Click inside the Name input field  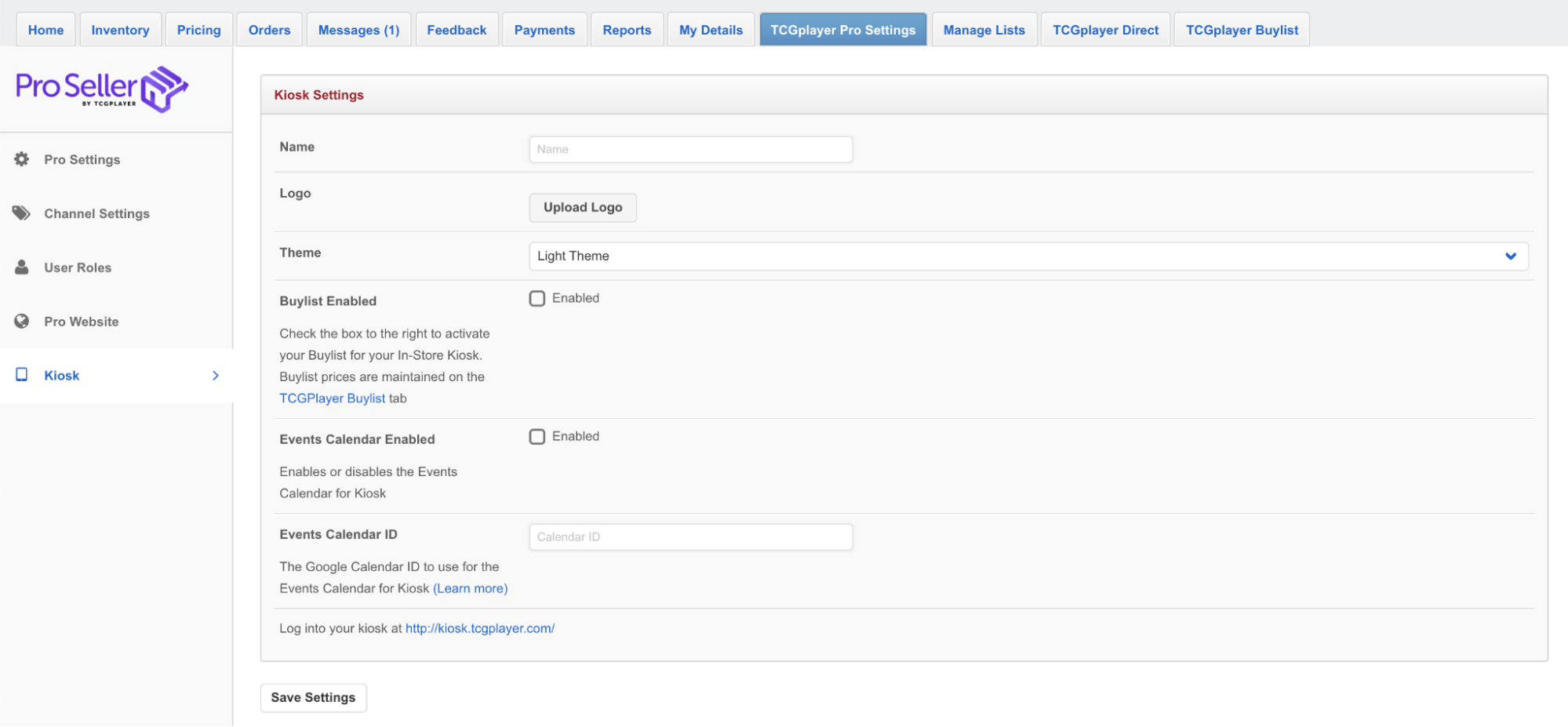pyautogui.click(x=689, y=149)
